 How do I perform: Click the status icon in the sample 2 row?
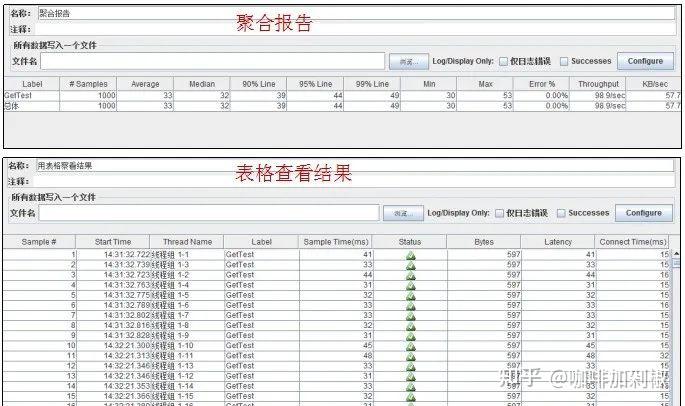click(x=411, y=265)
